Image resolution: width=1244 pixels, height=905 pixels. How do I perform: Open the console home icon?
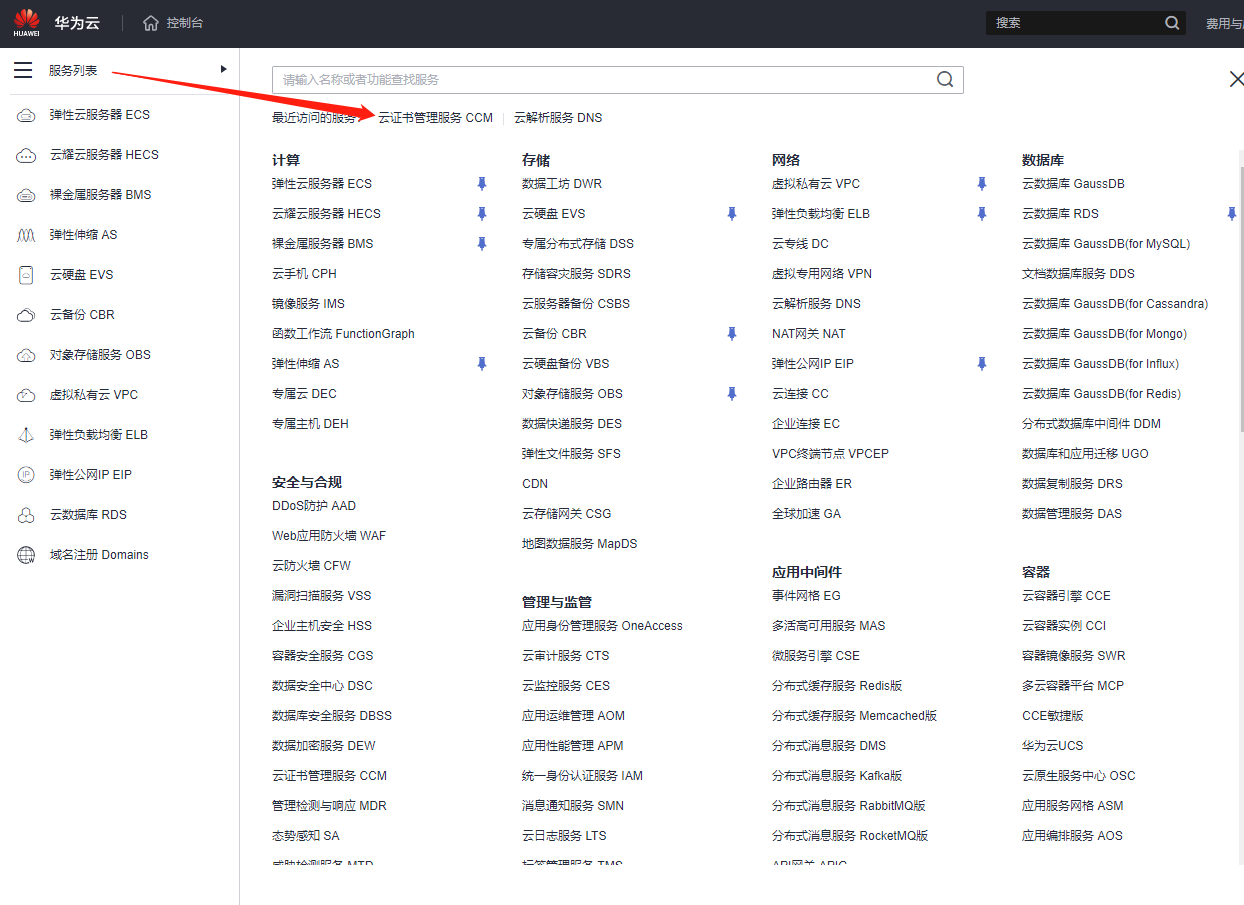point(151,22)
